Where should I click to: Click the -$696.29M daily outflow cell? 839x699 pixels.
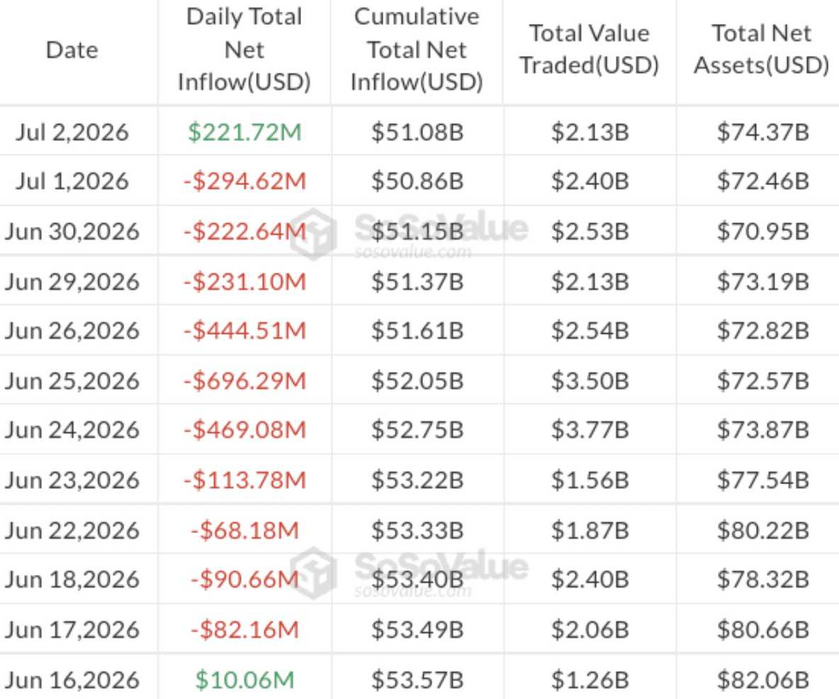pyautogui.click(x=245, y=381)
